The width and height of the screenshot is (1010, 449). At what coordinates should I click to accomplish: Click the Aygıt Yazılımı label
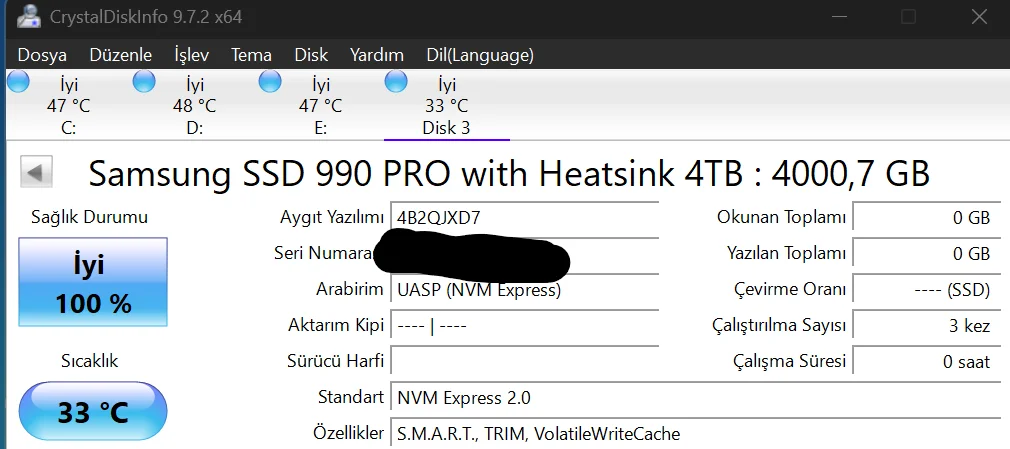tap(332, 218)
